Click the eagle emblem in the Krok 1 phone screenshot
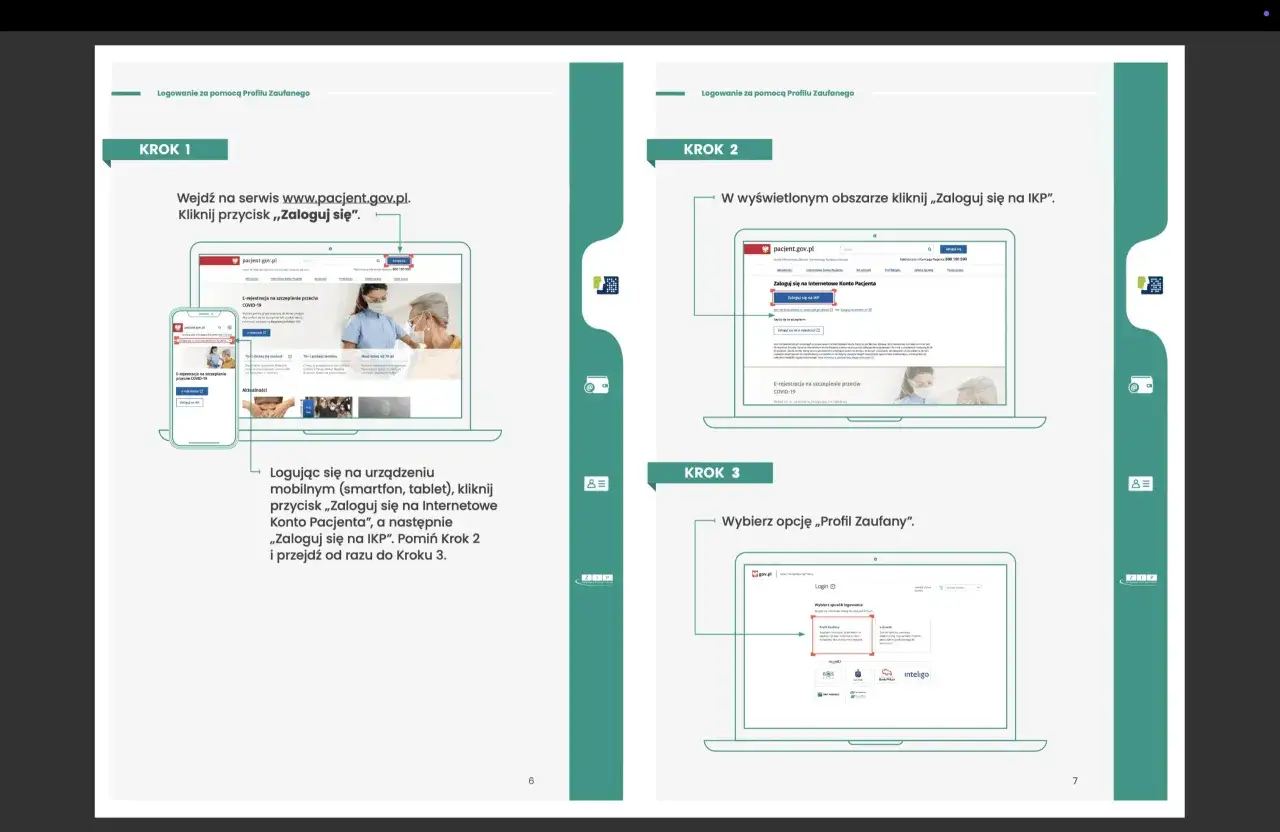The image size is (1280, 832). point(179,326)
